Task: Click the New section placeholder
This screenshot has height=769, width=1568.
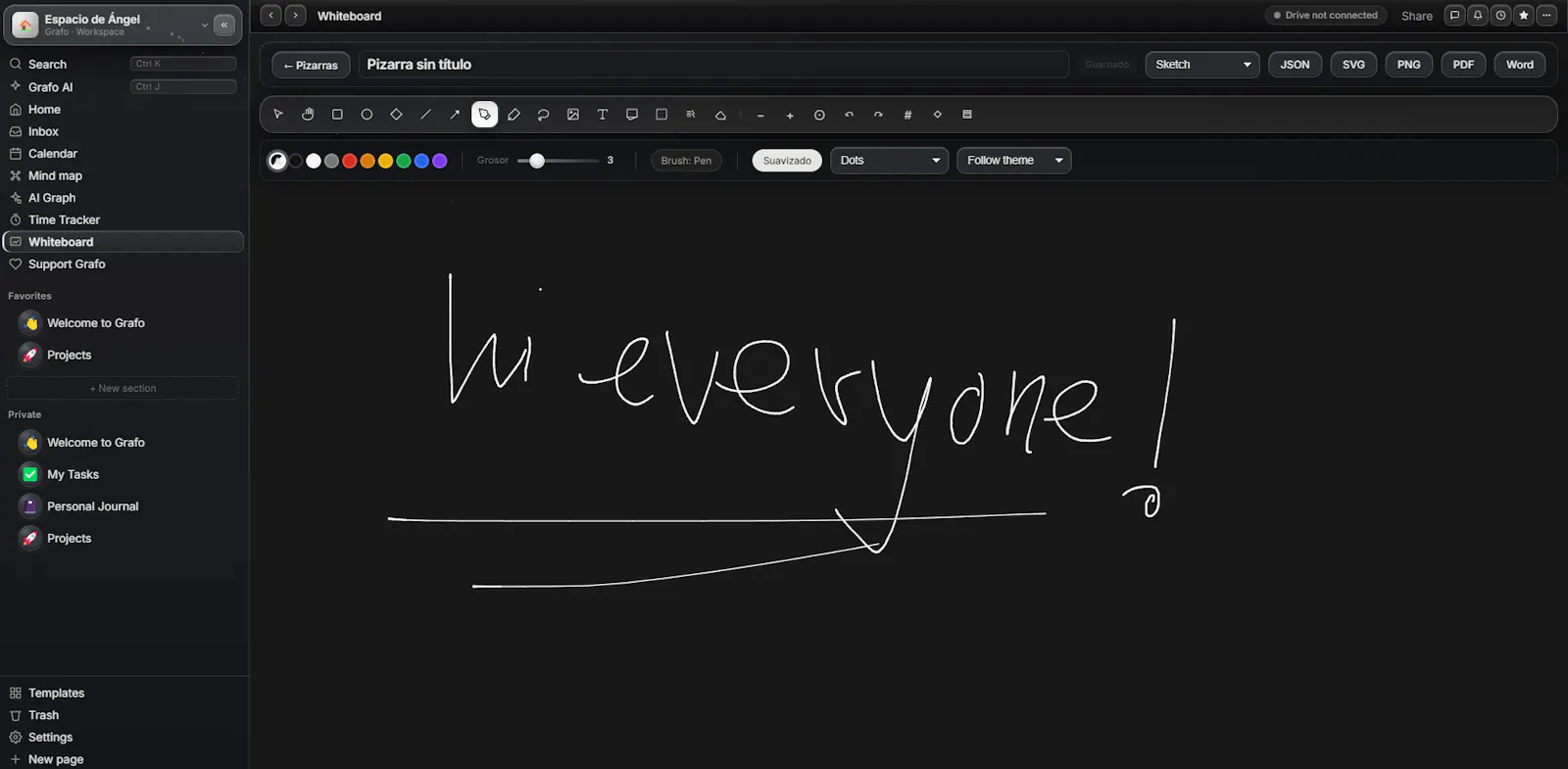Action: click(x=122, y=389)
